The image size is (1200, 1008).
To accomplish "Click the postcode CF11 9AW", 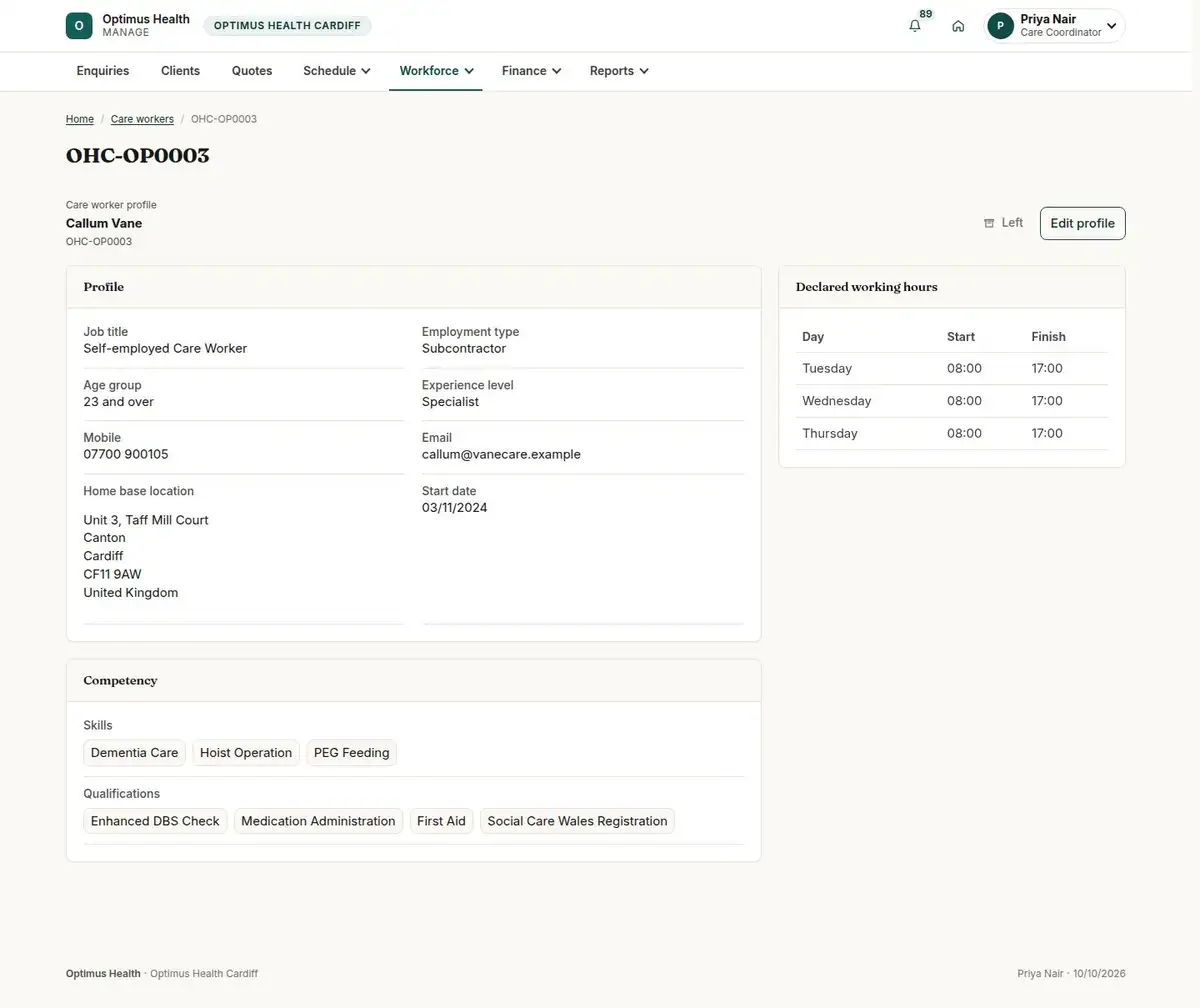I will point(112,574).
